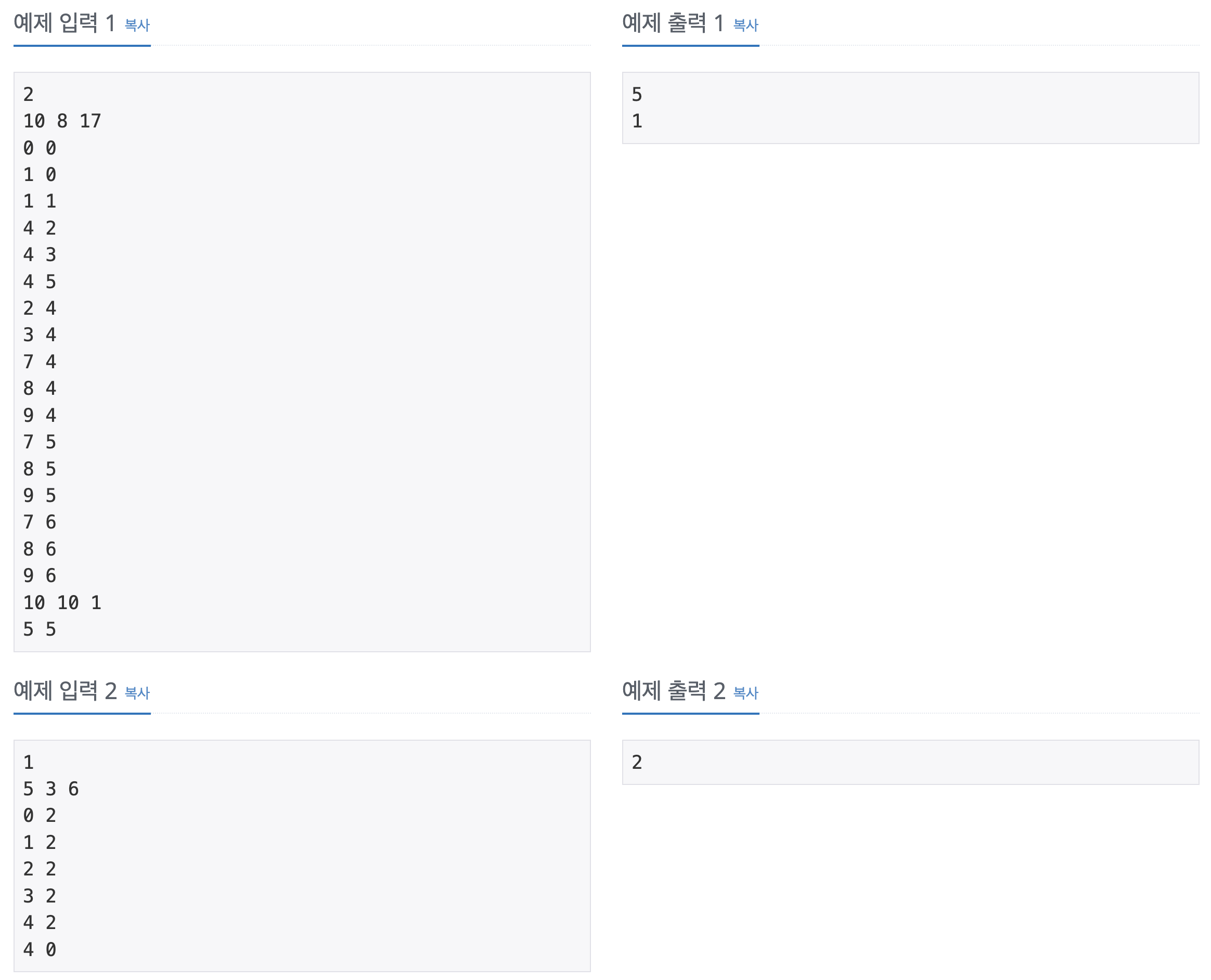Click the value 5 in example output 1
Image resolution: width=1211 pixels, height=980 pixels.
pos(637,94)
